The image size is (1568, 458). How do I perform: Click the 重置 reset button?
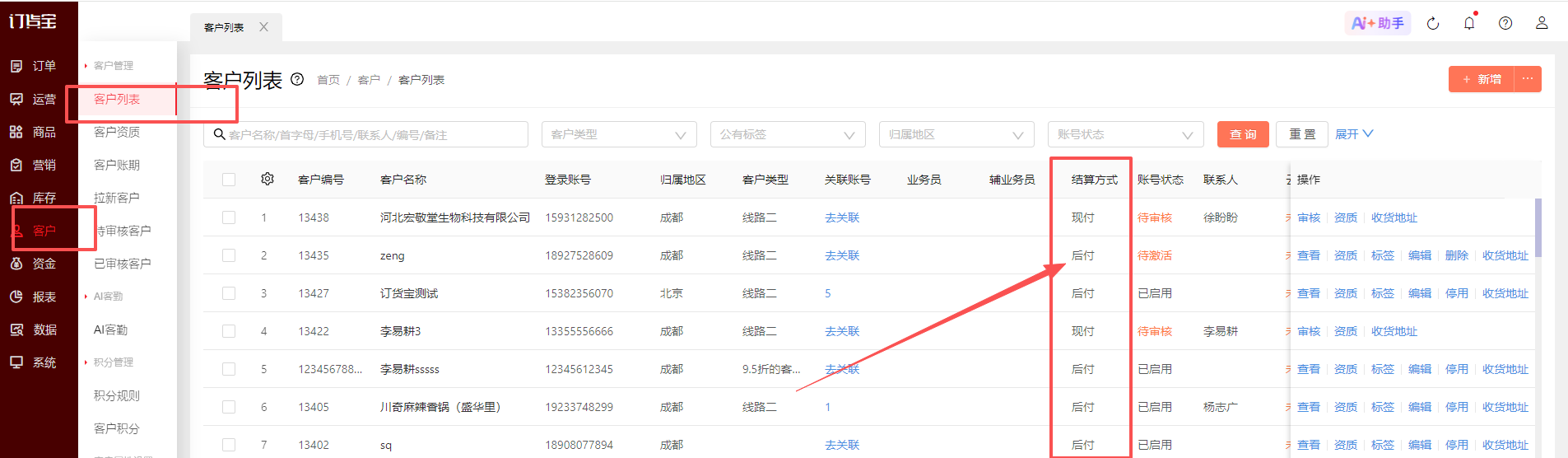click(x=1302, y=134)
